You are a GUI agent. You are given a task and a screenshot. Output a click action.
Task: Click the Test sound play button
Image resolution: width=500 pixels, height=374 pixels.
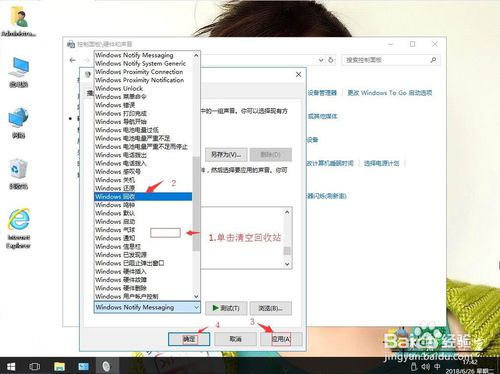tap(226, 308)
